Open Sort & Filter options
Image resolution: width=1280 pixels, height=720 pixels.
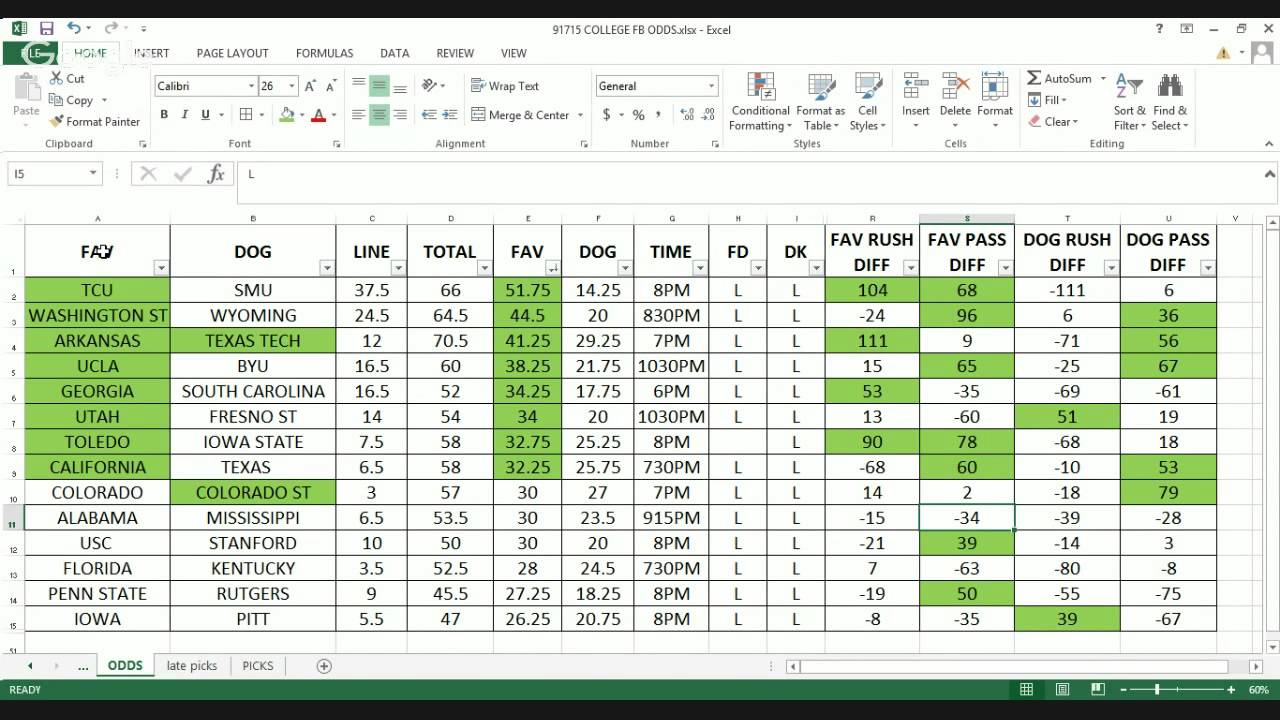[1130, 101]
